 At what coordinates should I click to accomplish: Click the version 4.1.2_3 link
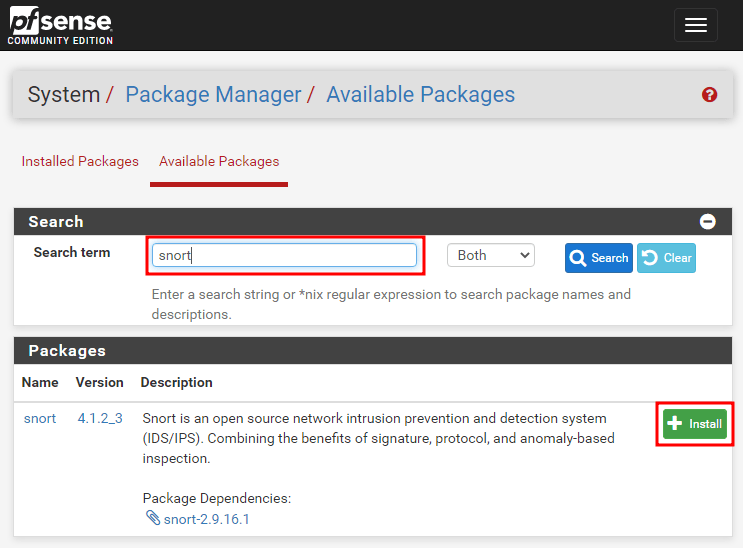pos(100,418)
